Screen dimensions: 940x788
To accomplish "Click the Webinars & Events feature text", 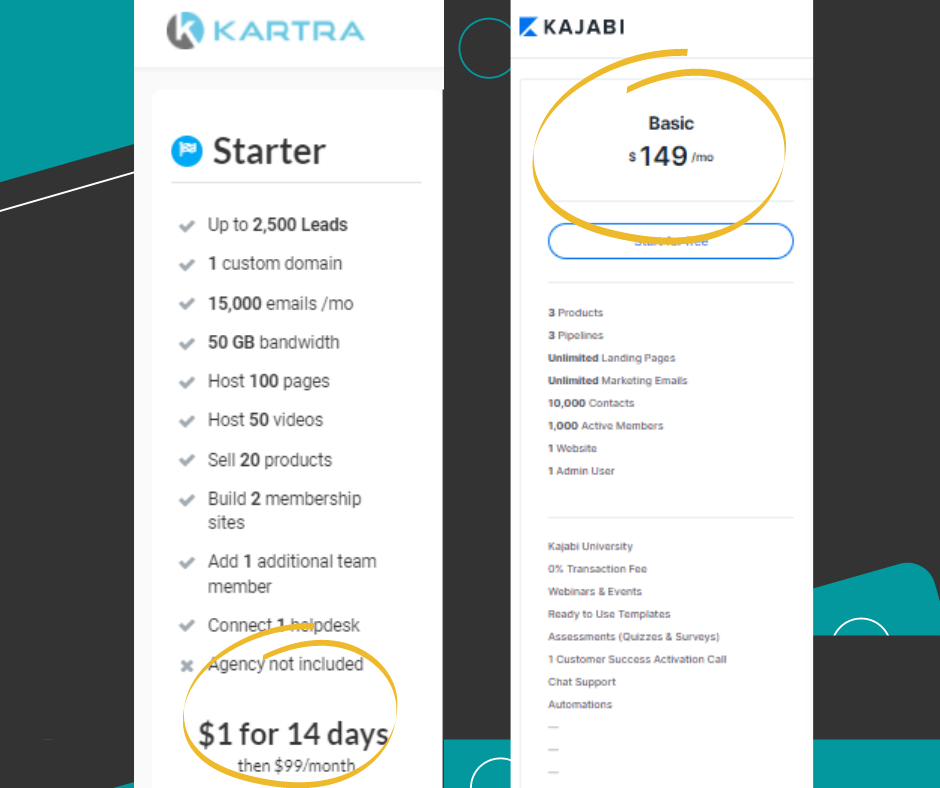I will click(x=595, y=591).
